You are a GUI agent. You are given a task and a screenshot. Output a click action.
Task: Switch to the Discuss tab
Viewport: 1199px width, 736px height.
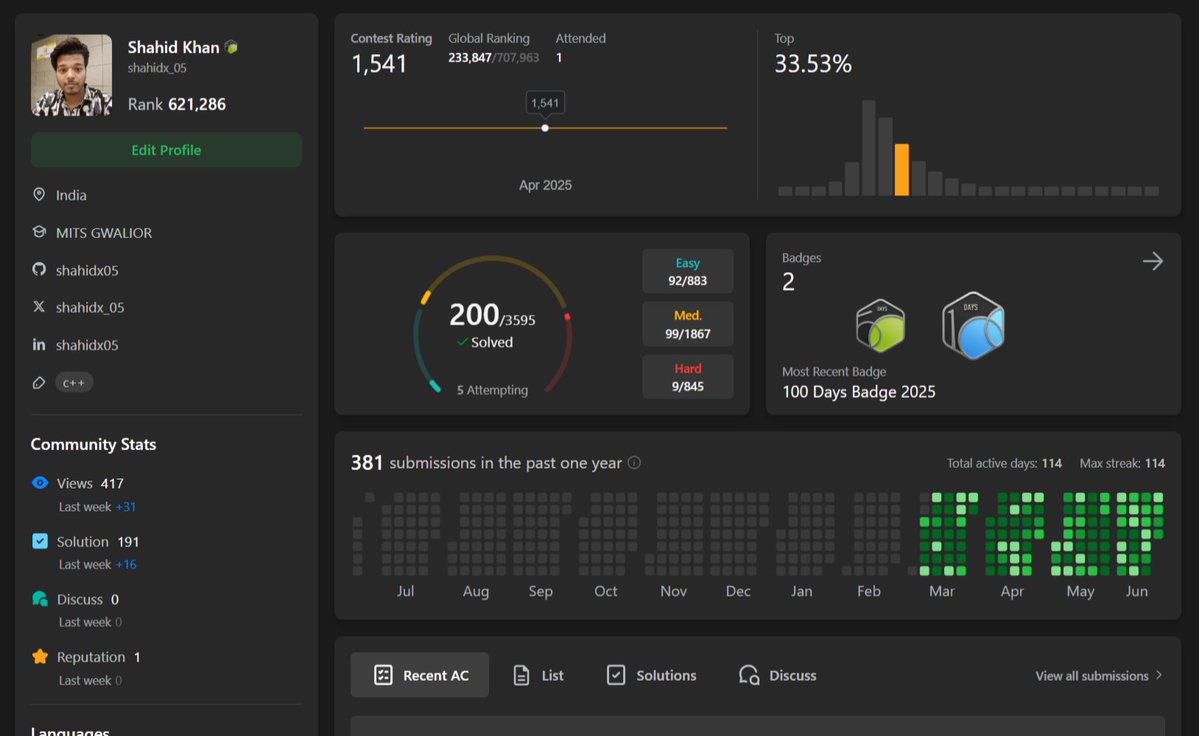tap(778, 675)
